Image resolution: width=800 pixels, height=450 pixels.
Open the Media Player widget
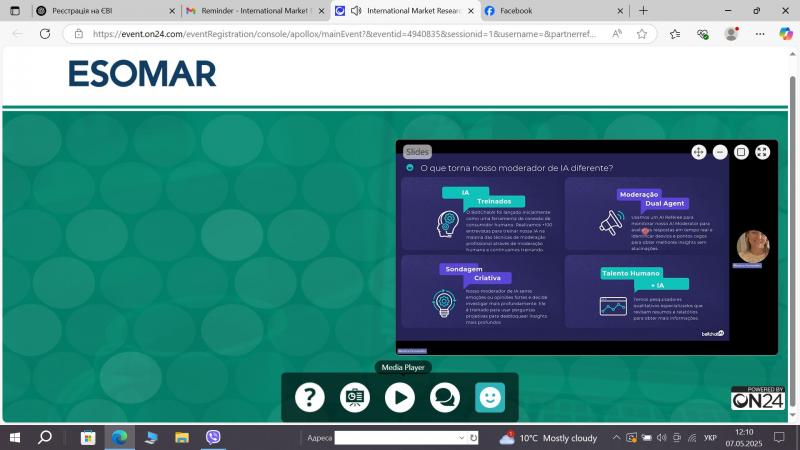tap(399, 397)
